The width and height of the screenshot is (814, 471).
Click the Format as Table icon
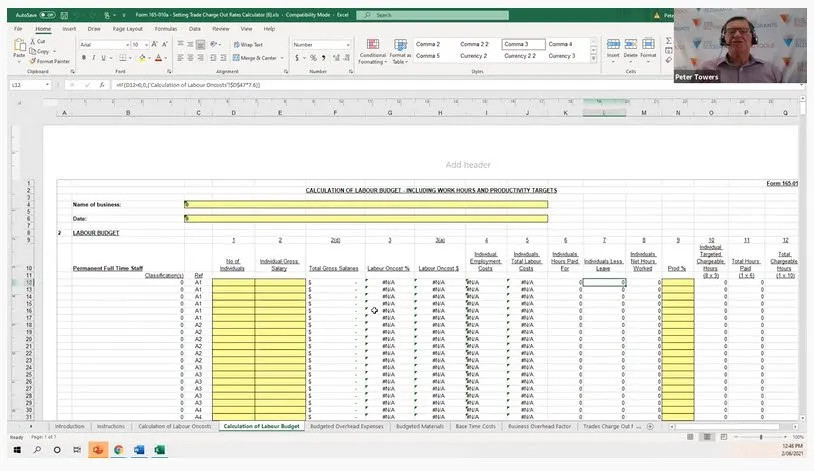400,51
